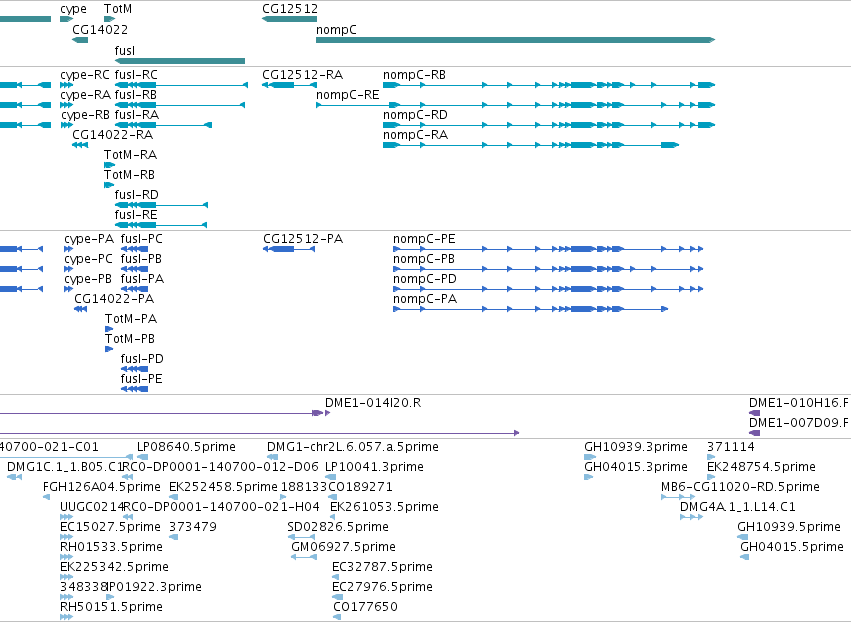Select EST GH10939.3prime
The width and height of the screenshot is (851, 622).
click(x=590, y=457)
